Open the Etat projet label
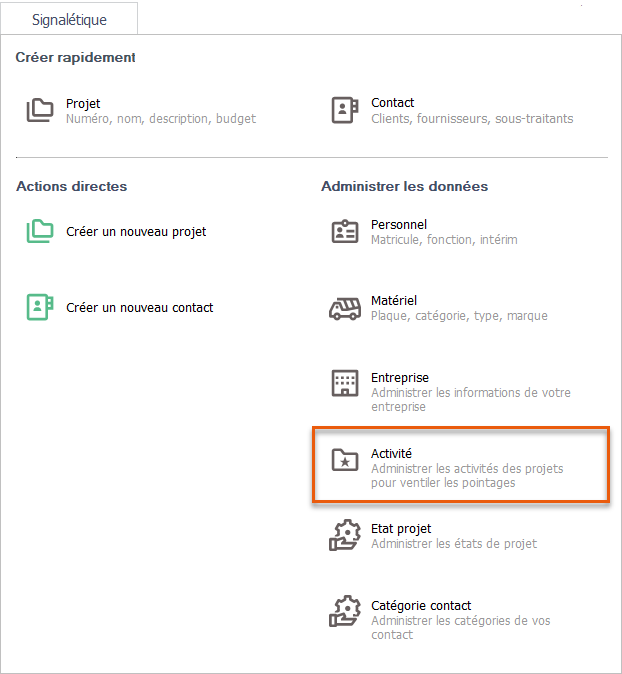This screenshot has height=674, width=622. click(401, 529)
